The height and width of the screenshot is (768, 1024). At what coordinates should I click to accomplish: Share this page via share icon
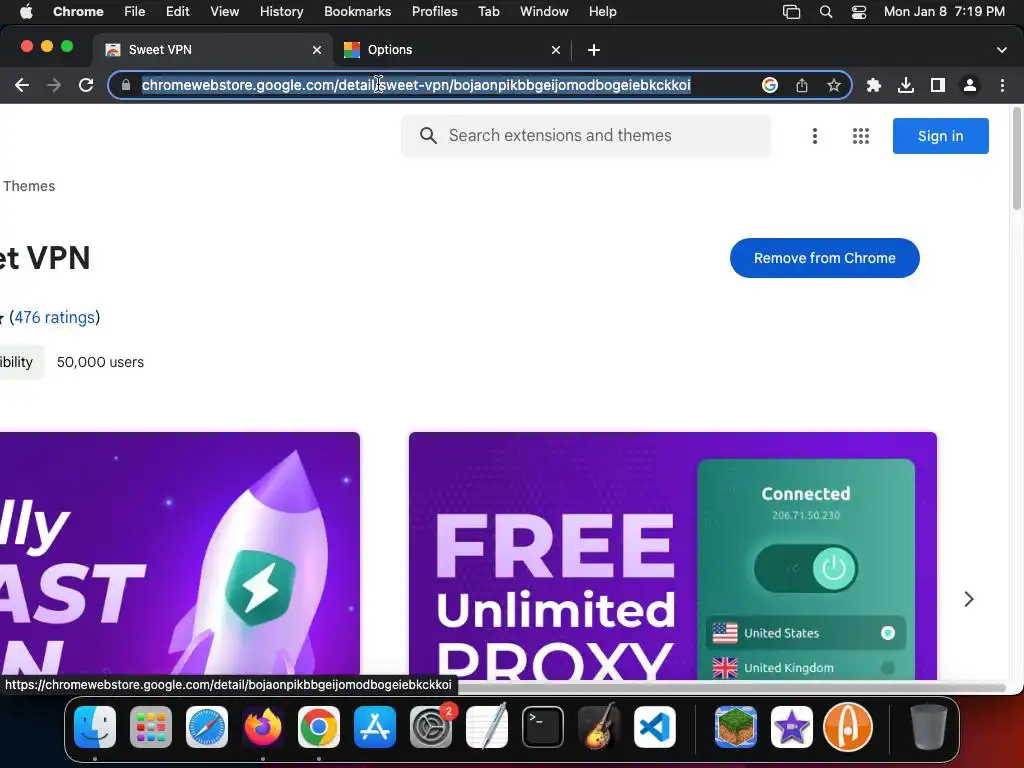coord(802,85)
